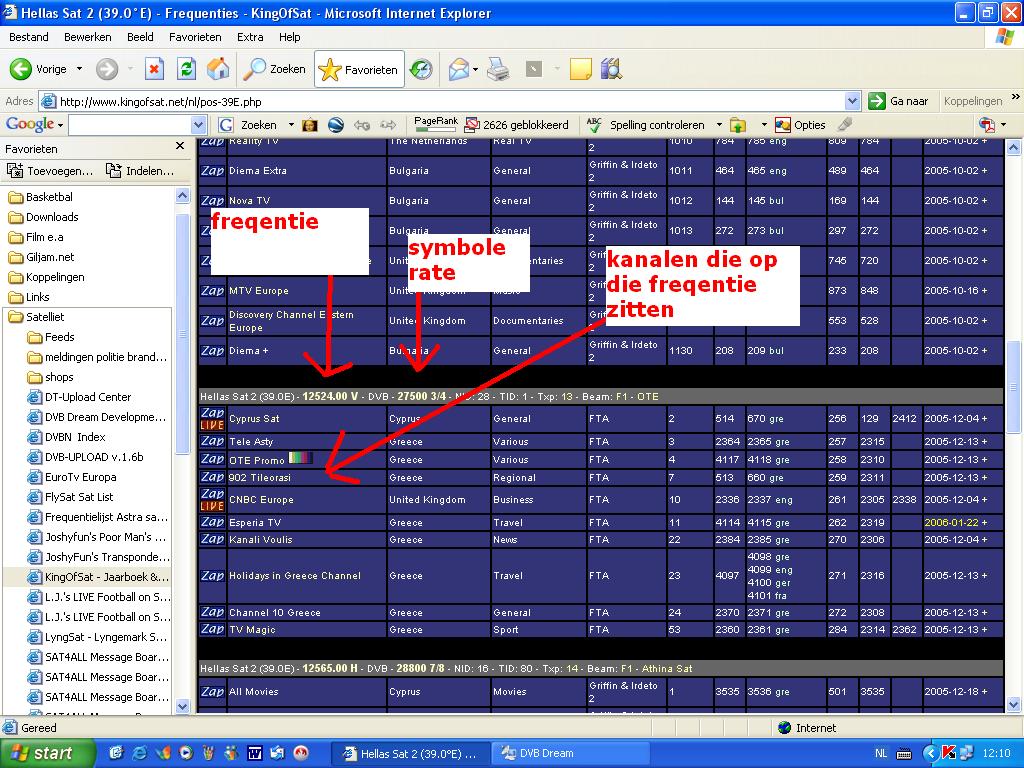Image resolution: width=1024 pixels, height=768 pixels.
Task: Click Indelen in the Favorieten panel
Action: (x=140, y=170)
